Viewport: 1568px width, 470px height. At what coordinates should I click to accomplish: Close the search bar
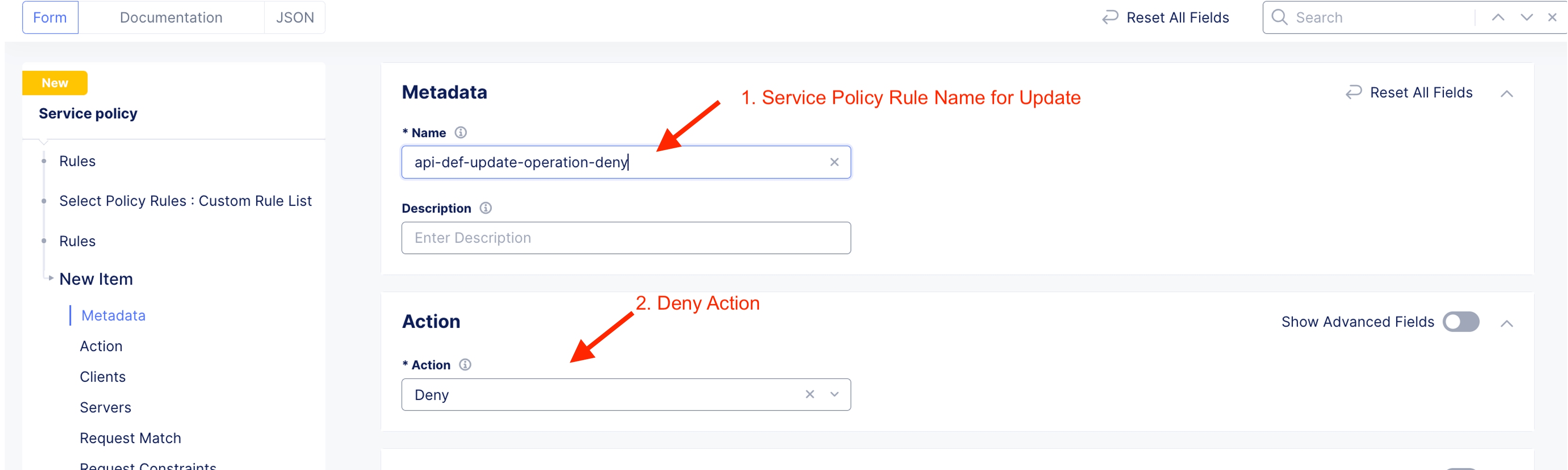click(x=1552, y=17)
